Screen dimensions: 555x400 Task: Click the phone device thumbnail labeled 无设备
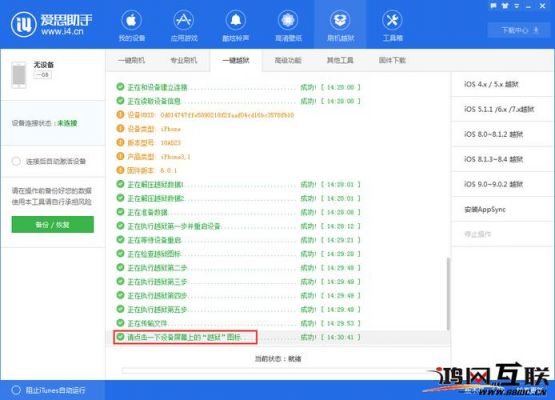(x=19, y=74)
